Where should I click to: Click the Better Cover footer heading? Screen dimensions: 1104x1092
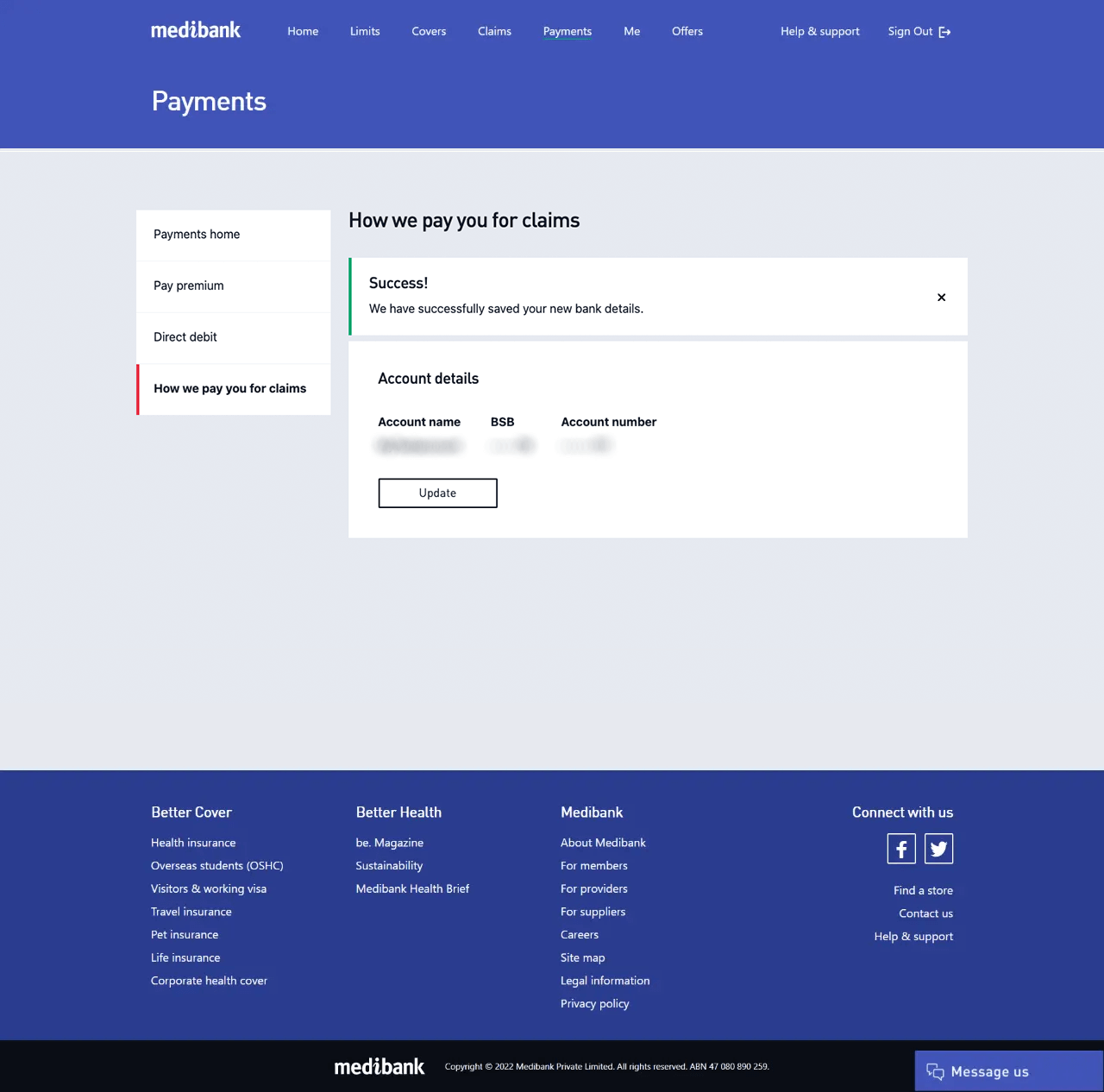point(191,813)
